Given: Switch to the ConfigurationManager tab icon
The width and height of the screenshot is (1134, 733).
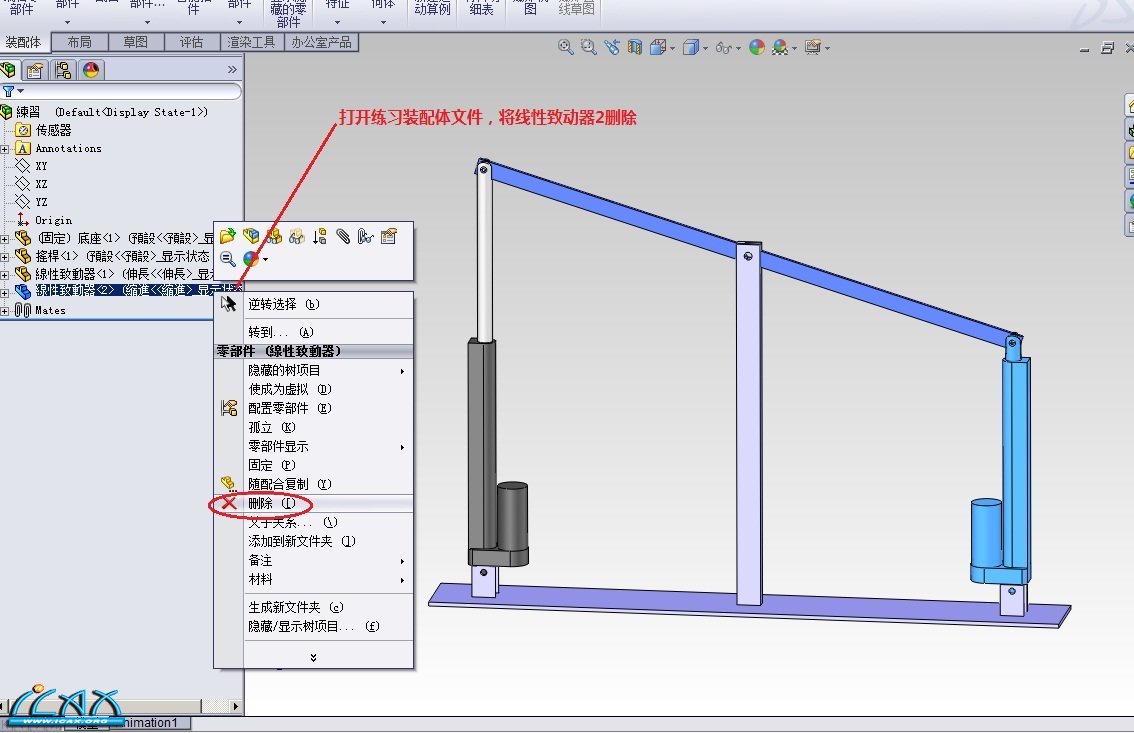Looking at the screenshot, I should pyautogui.click(x=63, y=70).
